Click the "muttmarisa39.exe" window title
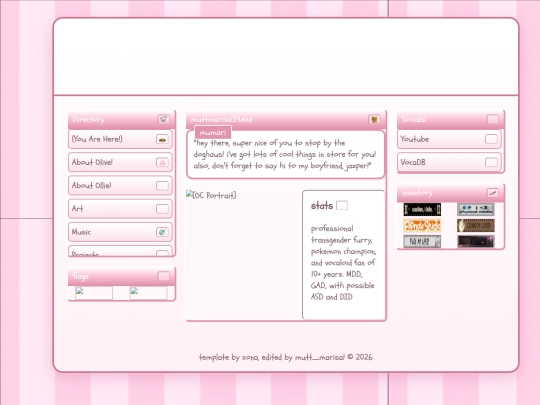Image resolution: width=540 pixels, height=405 pixels. [x=221, y=119]
